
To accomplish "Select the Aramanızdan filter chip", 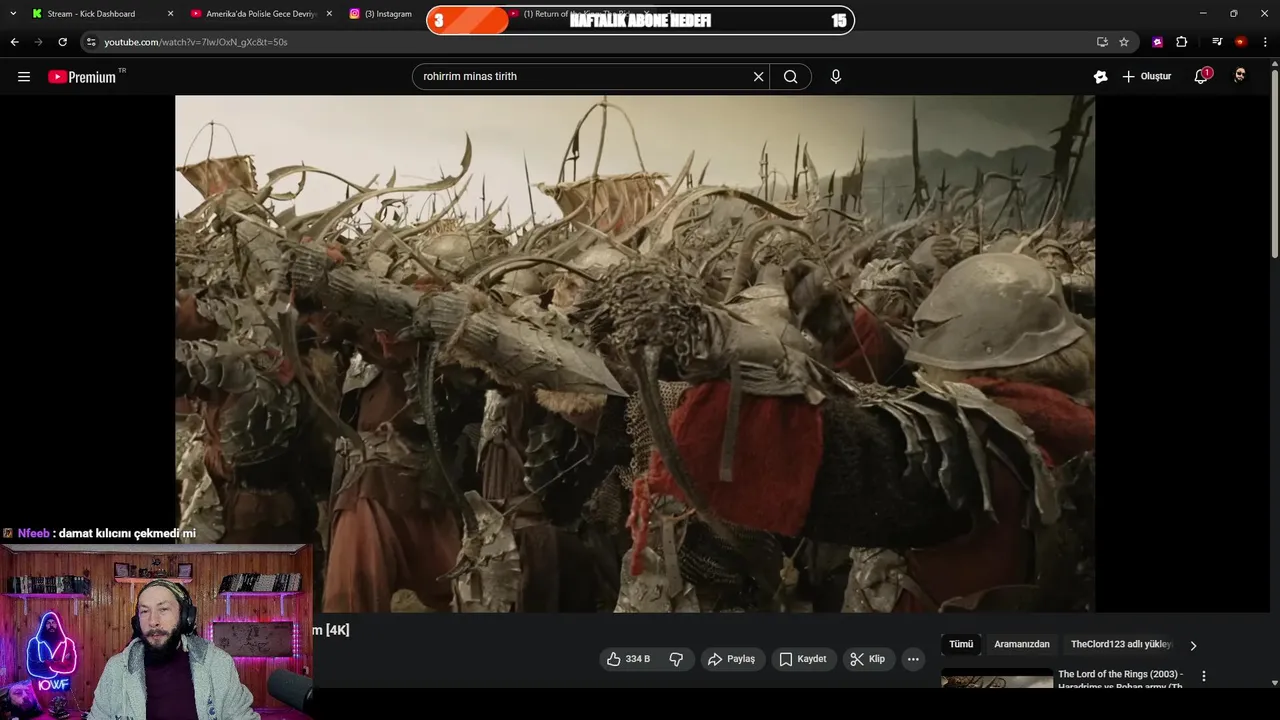I will pos(1022,645).
